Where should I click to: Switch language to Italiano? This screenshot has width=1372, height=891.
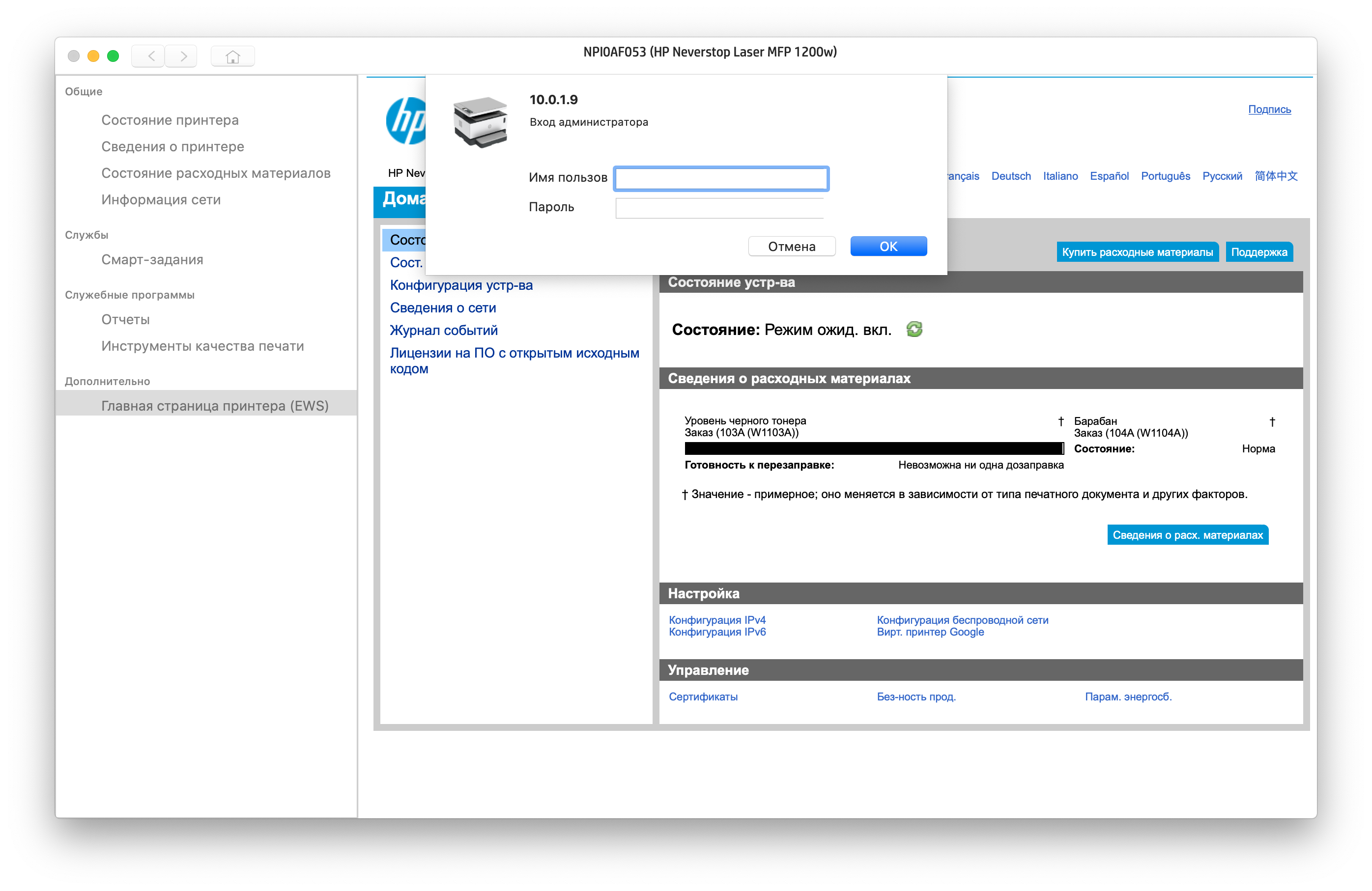tap(1060, 176)
